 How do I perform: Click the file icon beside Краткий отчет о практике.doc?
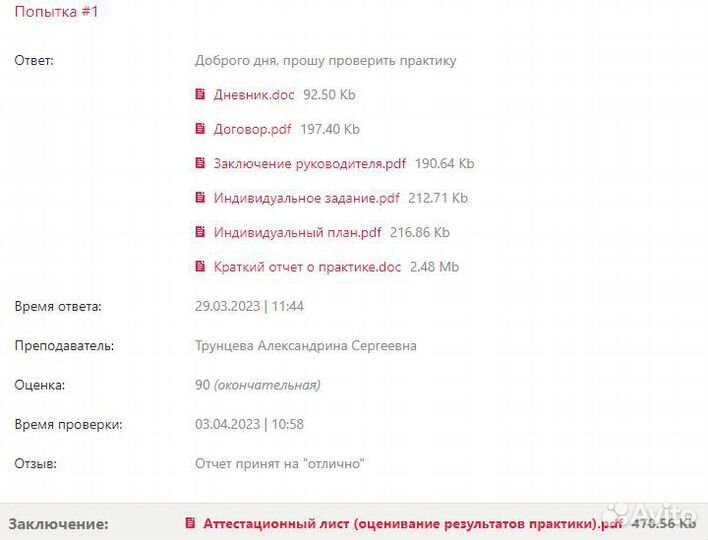point(200,266)
